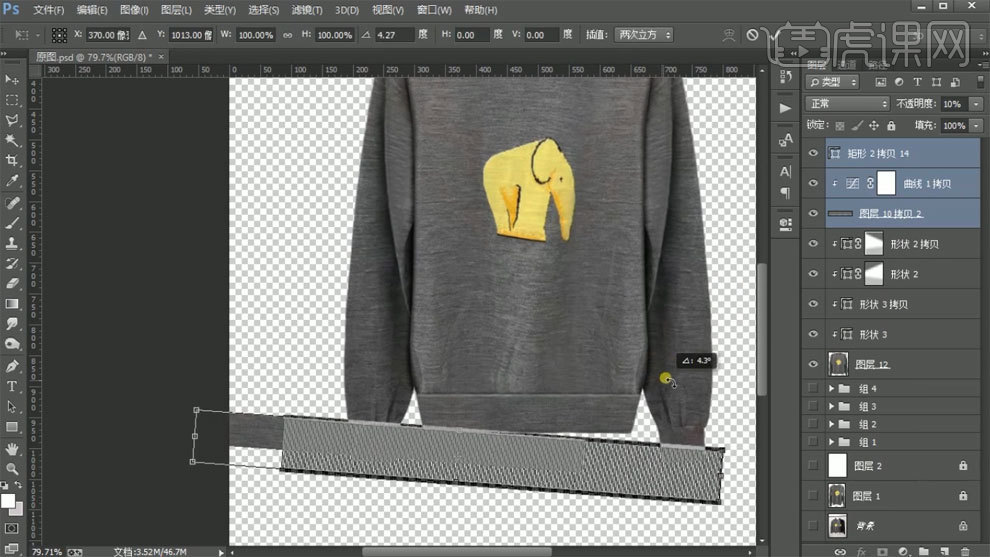The width and height of the screenshot is (990, 557).
Task: Show the 图层 2 layer
Action: point(813,465)
